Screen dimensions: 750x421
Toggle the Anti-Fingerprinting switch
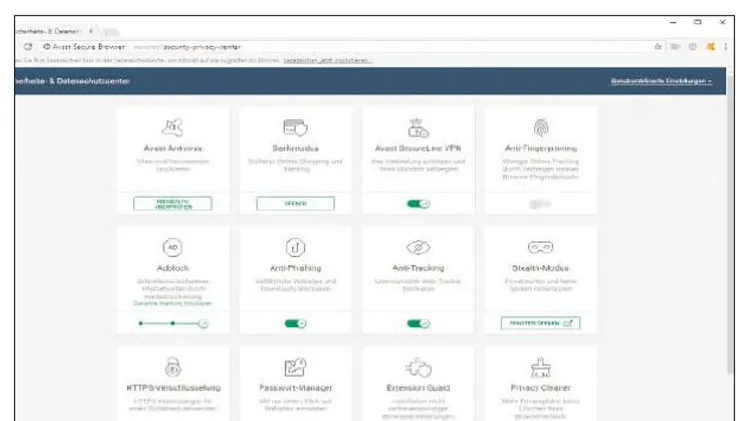[x=540, y=204]
